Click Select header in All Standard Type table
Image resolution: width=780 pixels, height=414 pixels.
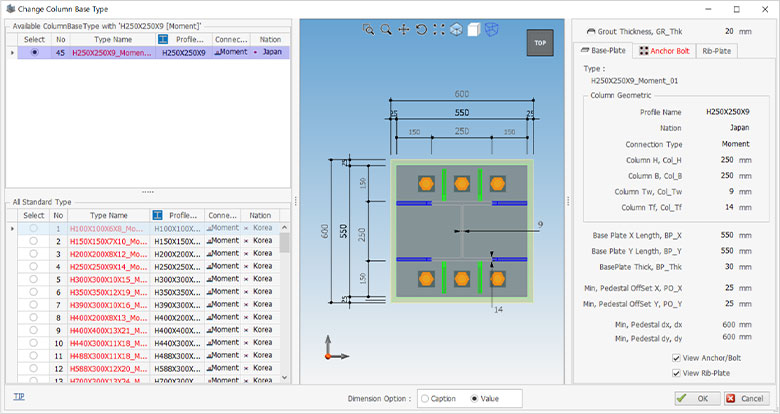(x=33, y=215)
